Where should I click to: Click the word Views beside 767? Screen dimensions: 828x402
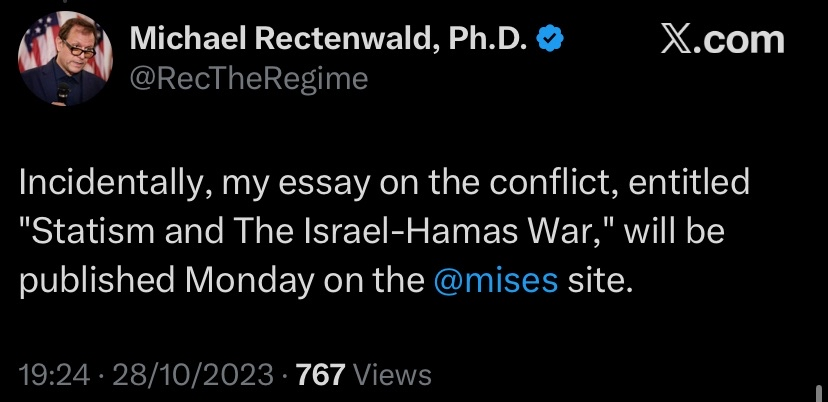pos(392,375)
